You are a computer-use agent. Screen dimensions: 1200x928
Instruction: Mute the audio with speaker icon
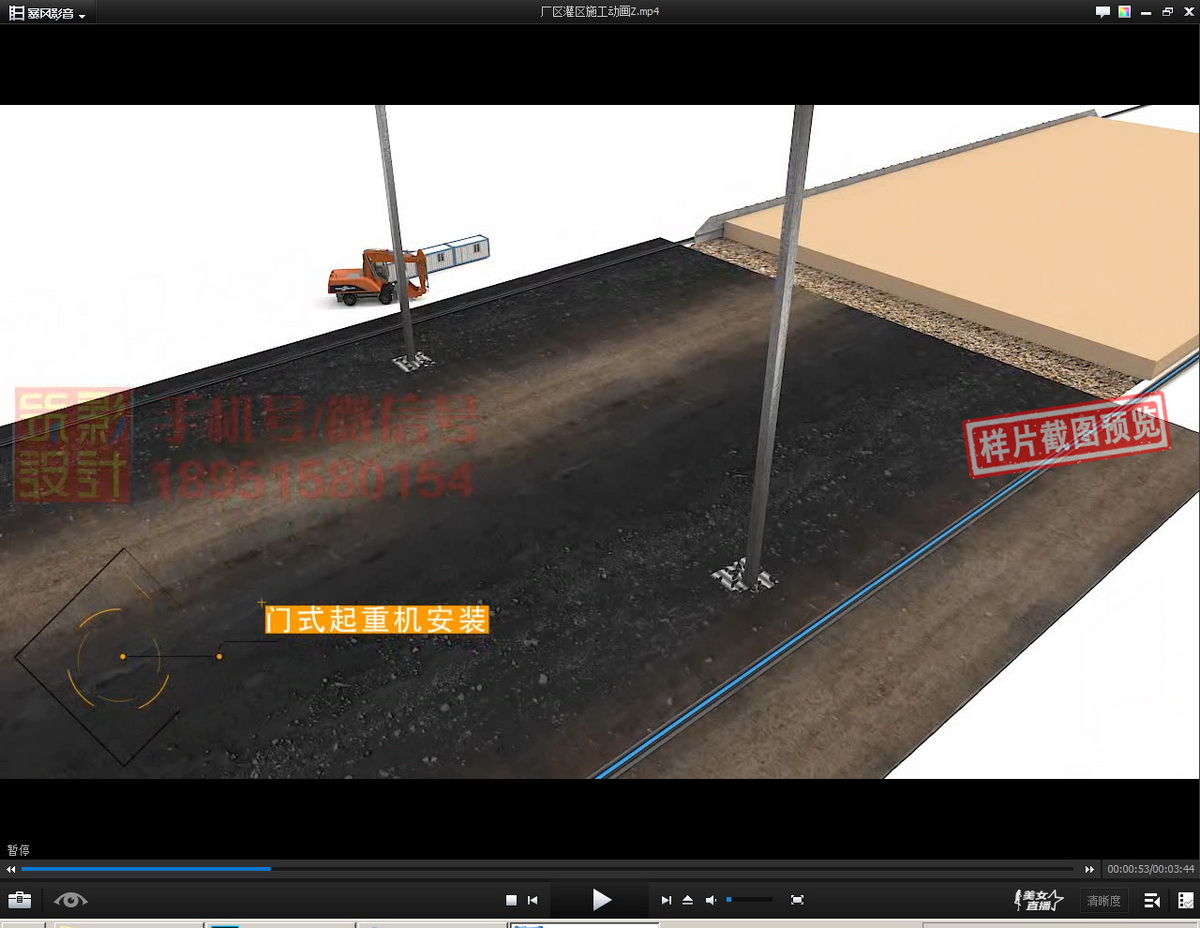tap(711, 900)
